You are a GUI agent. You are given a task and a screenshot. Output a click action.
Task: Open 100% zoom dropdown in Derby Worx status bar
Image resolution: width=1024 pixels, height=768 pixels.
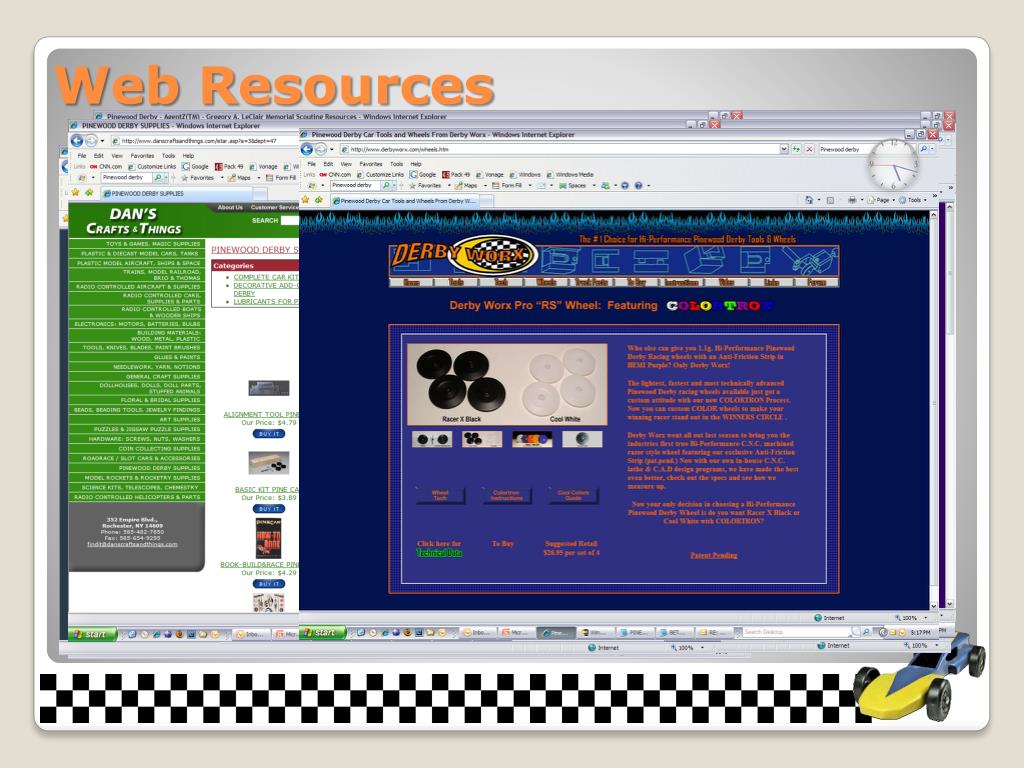tap(925, 617)
